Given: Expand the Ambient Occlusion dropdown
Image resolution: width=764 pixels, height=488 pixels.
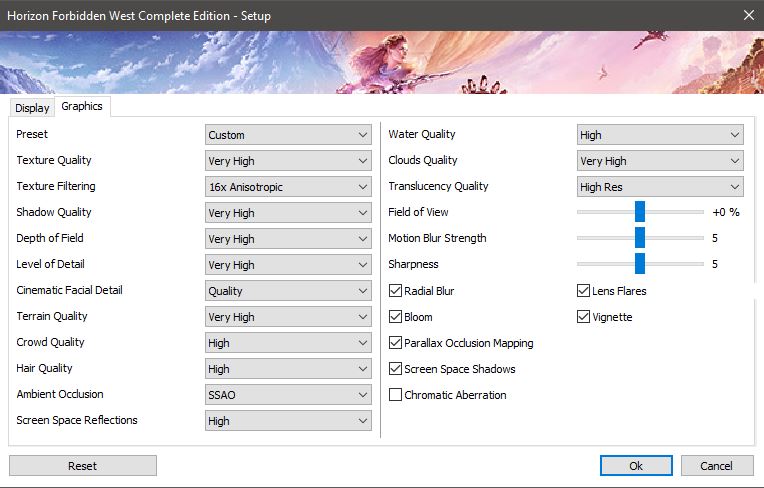Looking at the screenshot, I should 288,394.
